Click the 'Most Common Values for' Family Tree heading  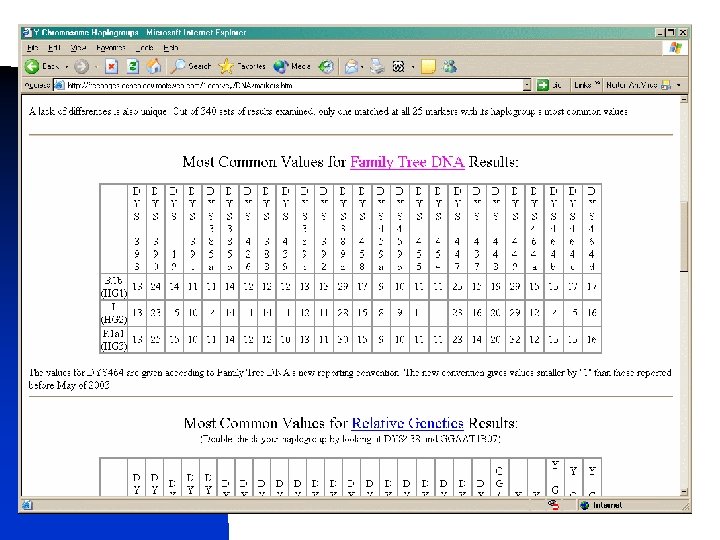pyautogui.click(x=264, y=162)
